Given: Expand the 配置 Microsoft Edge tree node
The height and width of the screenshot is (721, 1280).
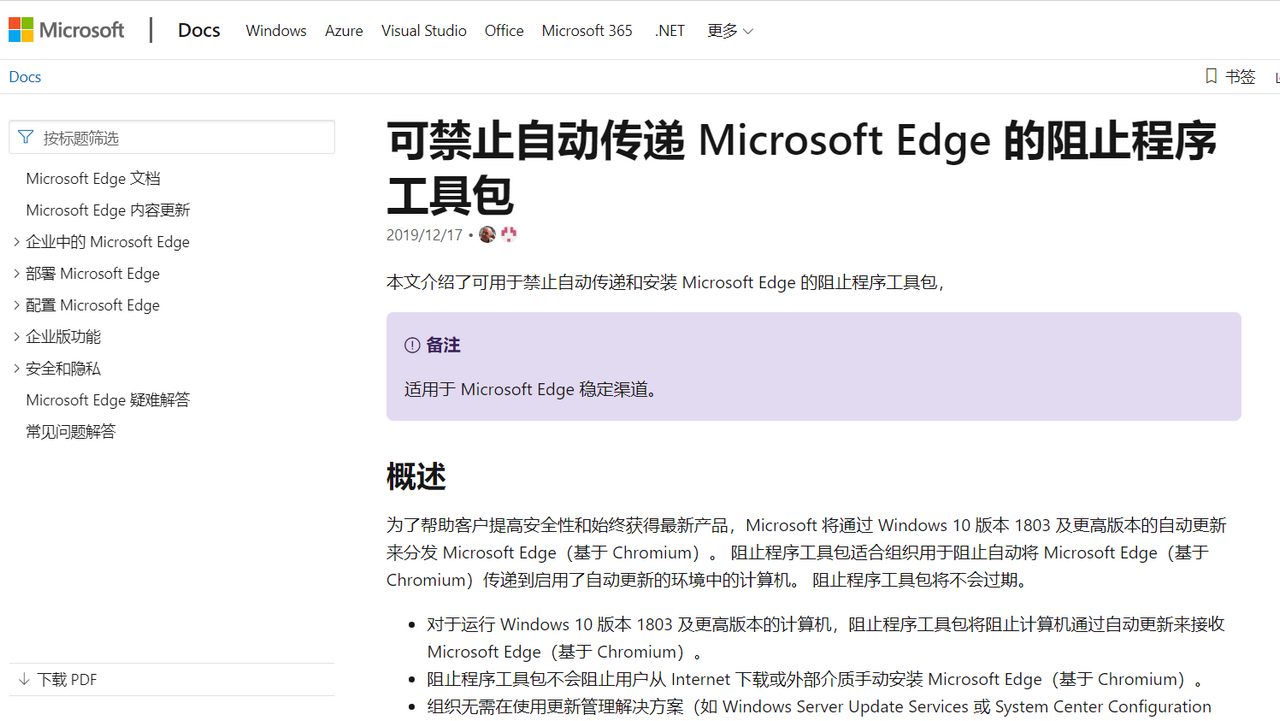Looking at the screenshot, I should [x=16, y=305].
